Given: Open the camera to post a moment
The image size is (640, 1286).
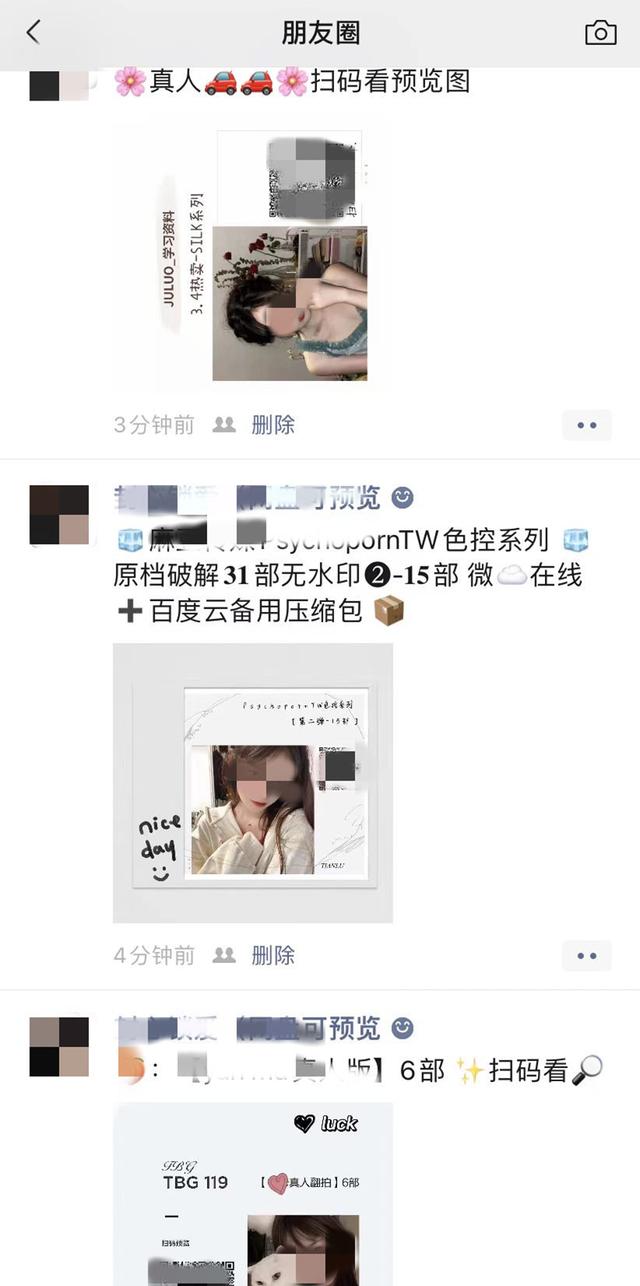Looking at the screenshot, I should (600, 32).
